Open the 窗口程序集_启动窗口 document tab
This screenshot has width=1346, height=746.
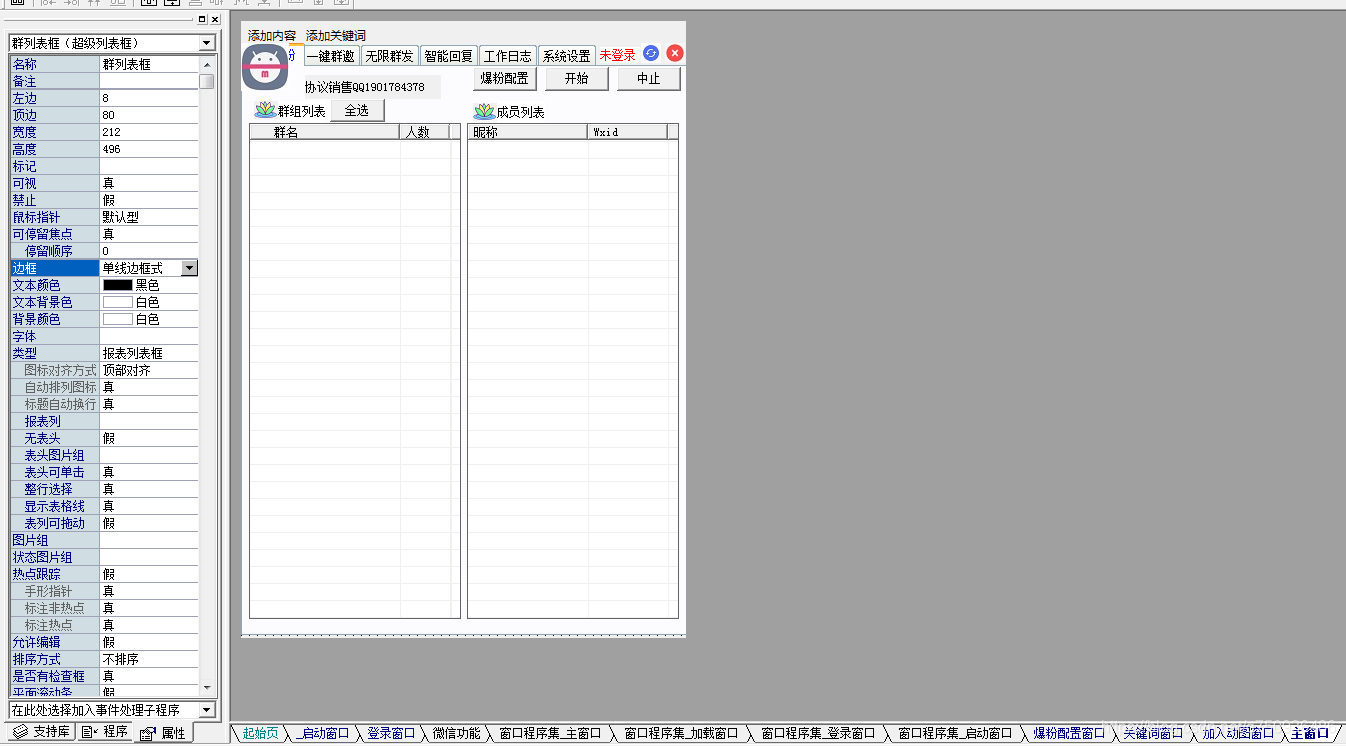pyautogui.click(x=955, y=734)
